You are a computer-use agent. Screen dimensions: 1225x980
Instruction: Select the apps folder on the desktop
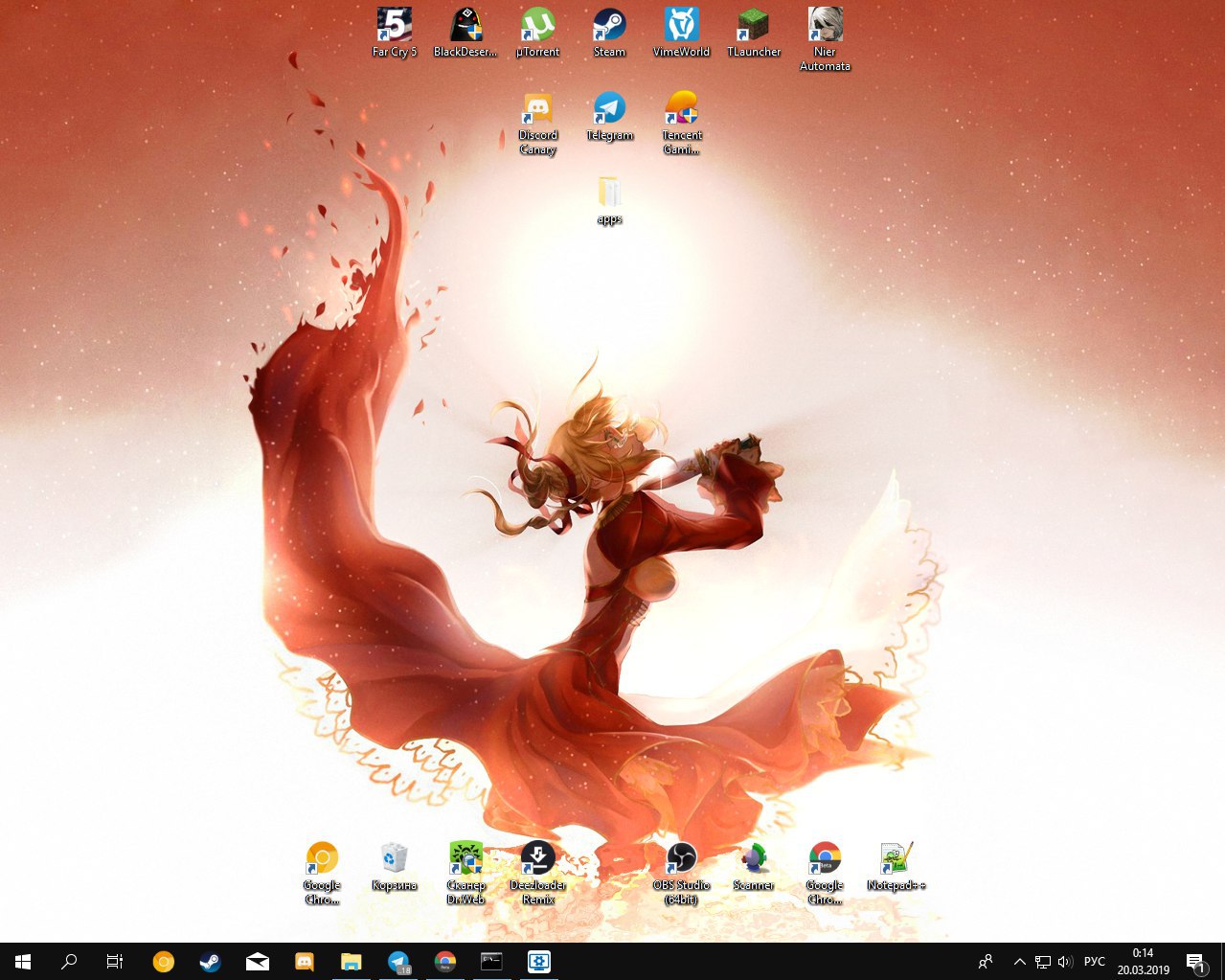click(609, 200)
